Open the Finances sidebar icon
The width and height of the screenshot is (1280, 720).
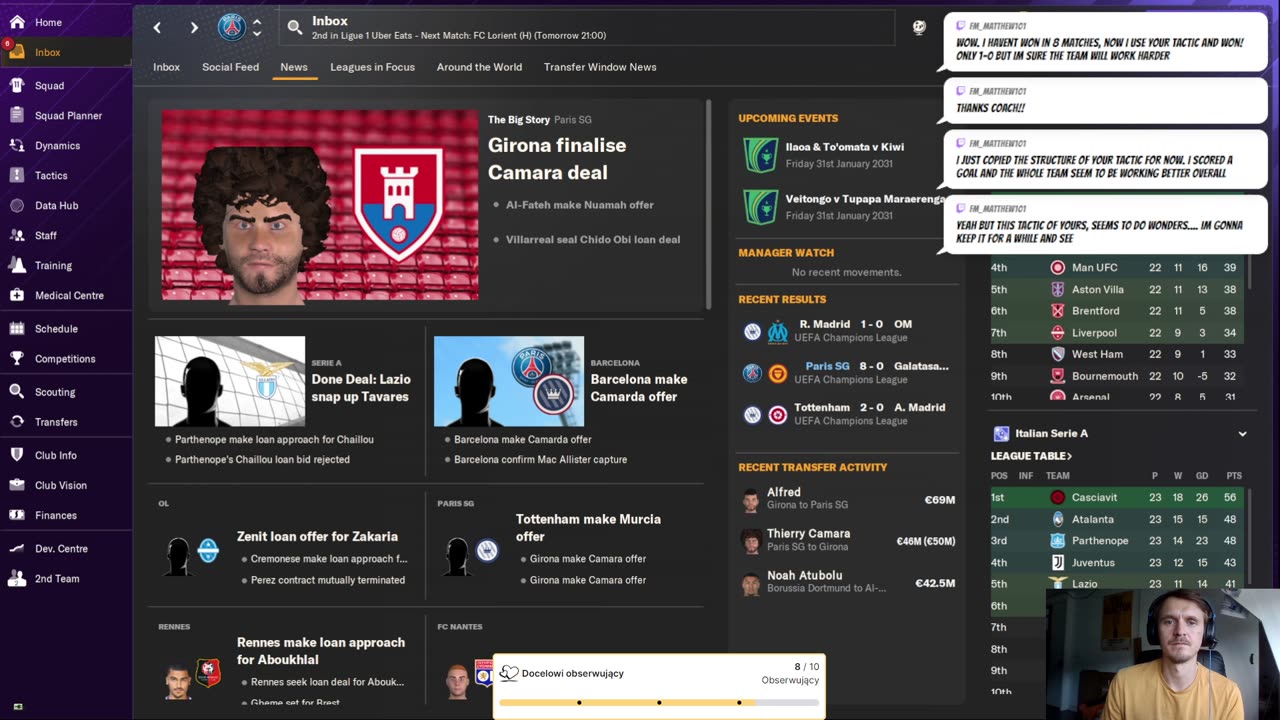pos(17,515)
